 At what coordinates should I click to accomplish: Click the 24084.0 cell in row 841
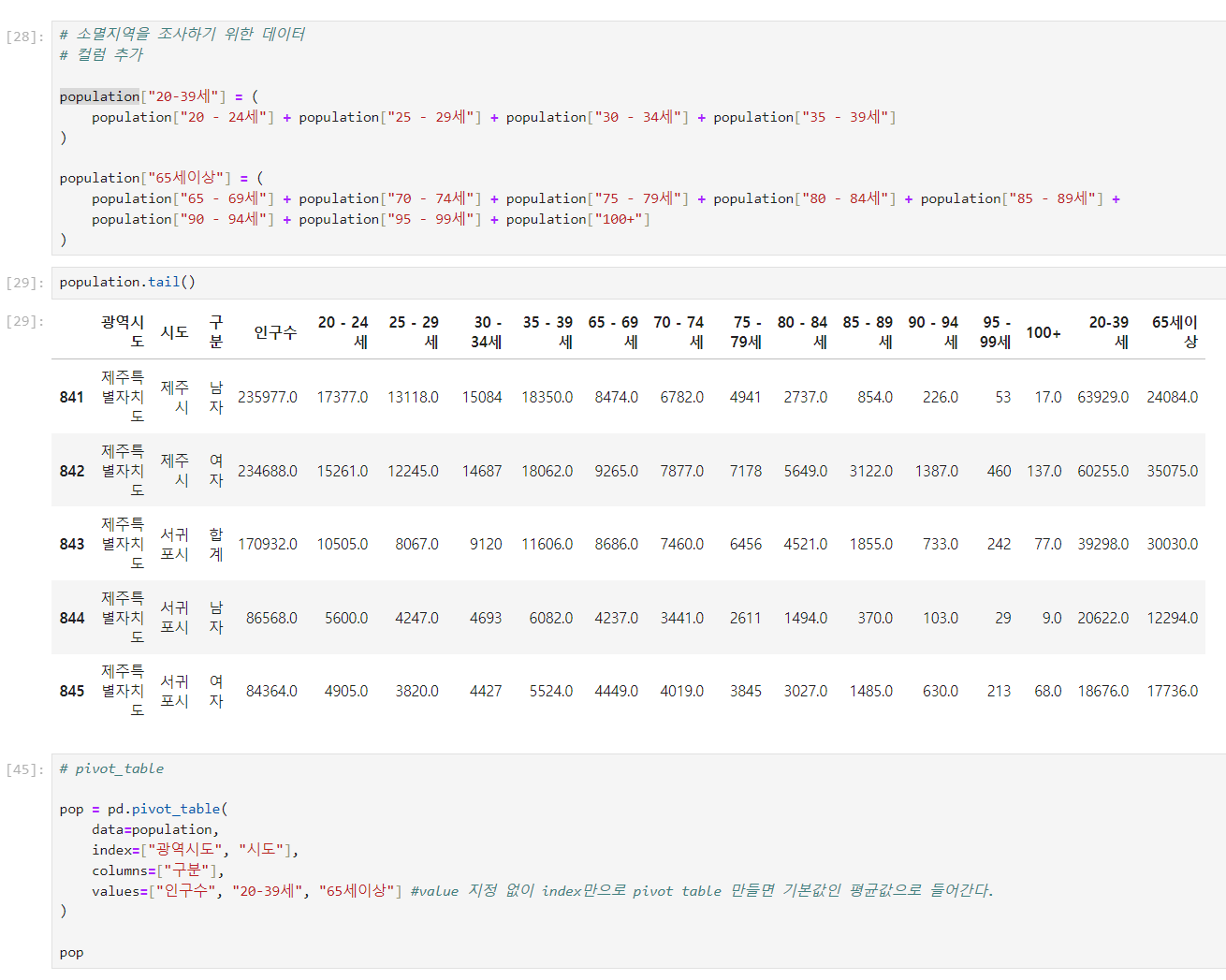(x=1173, y=397)
